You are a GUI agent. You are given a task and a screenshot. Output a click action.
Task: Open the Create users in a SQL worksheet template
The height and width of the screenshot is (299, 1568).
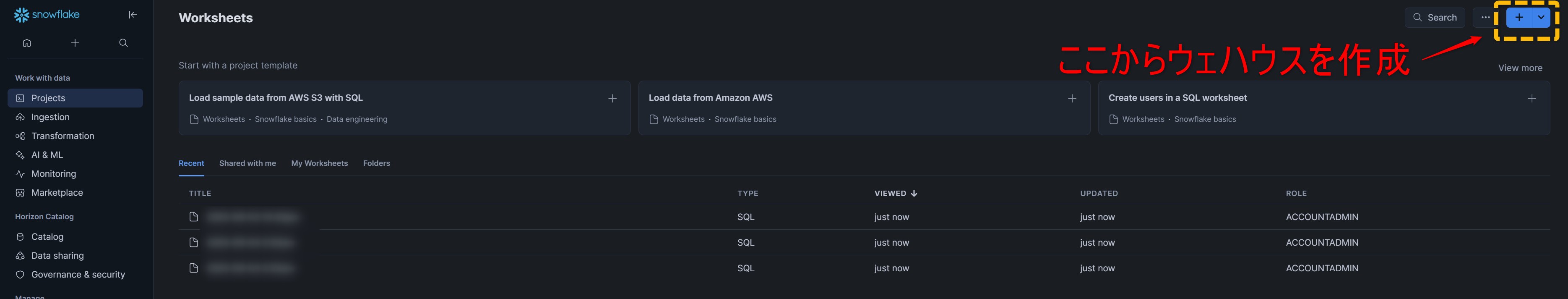1324,108
